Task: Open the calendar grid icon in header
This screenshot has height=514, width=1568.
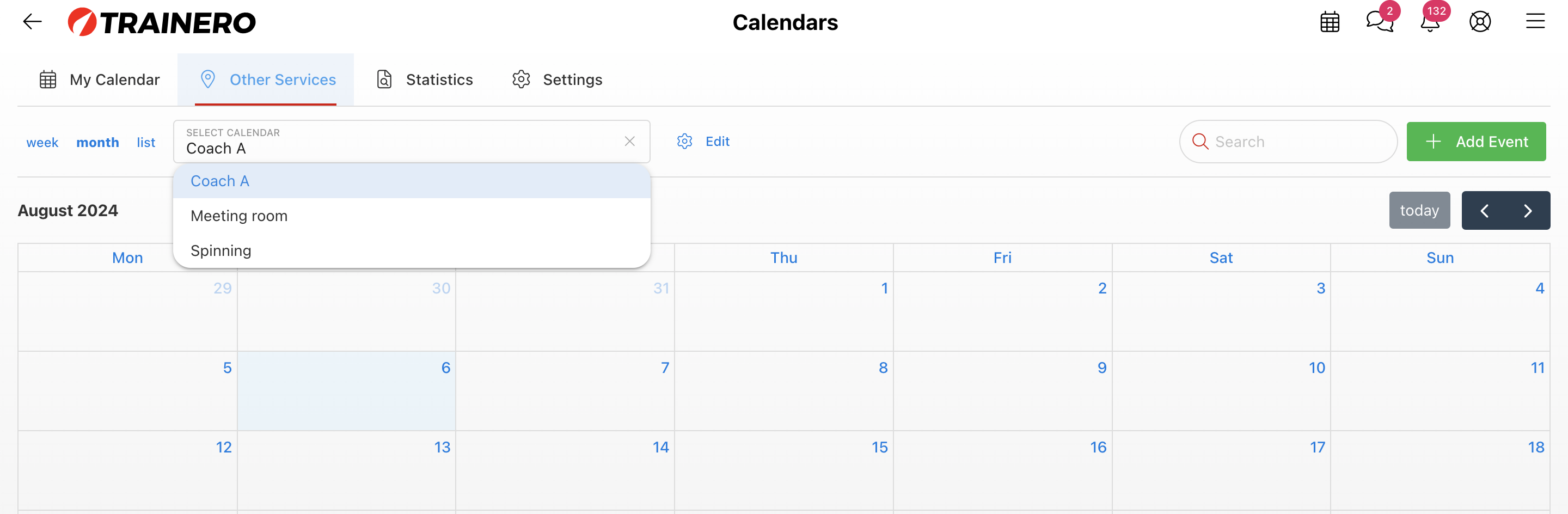Action: 1330,22
